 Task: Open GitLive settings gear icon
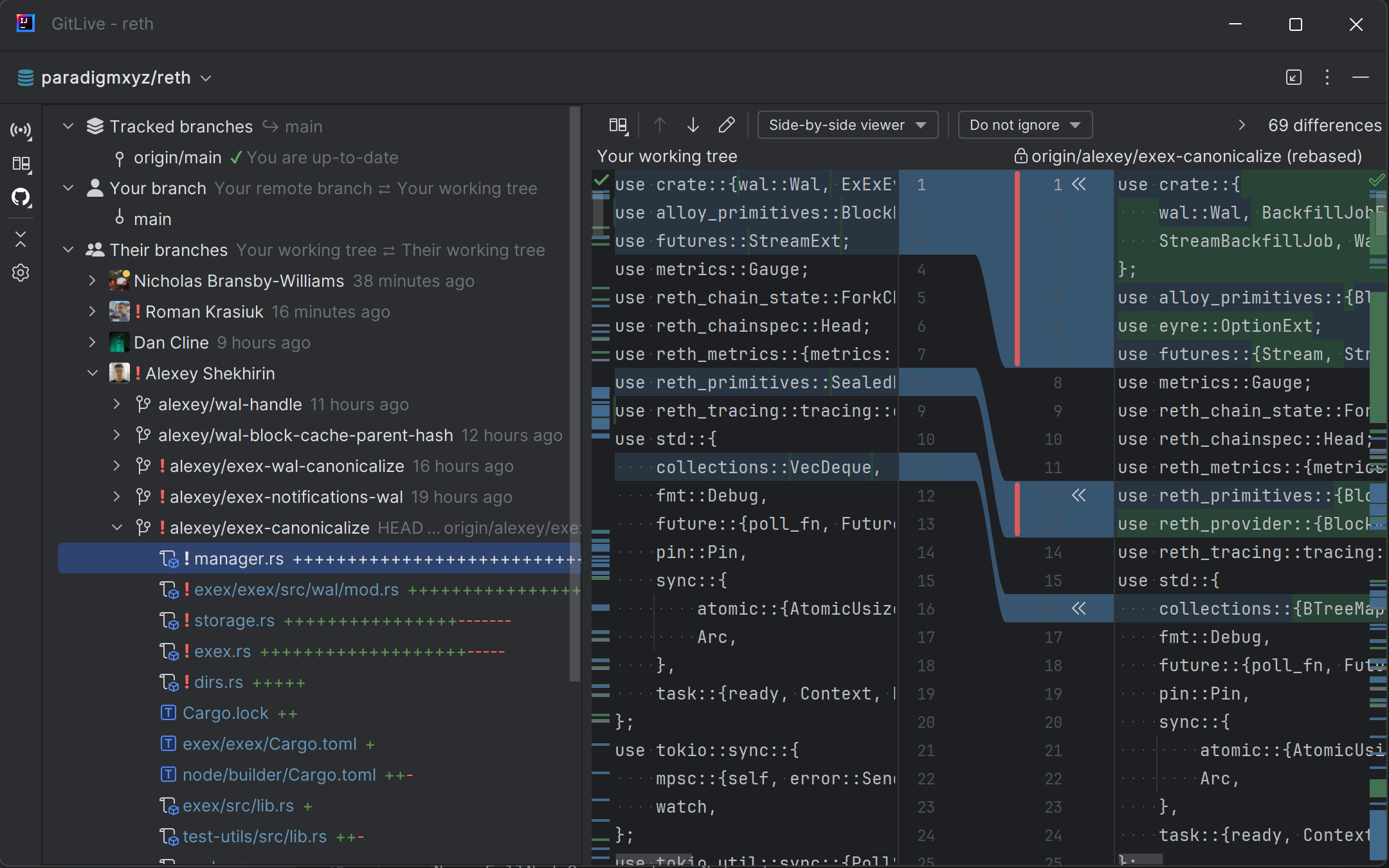click(21, 273)
